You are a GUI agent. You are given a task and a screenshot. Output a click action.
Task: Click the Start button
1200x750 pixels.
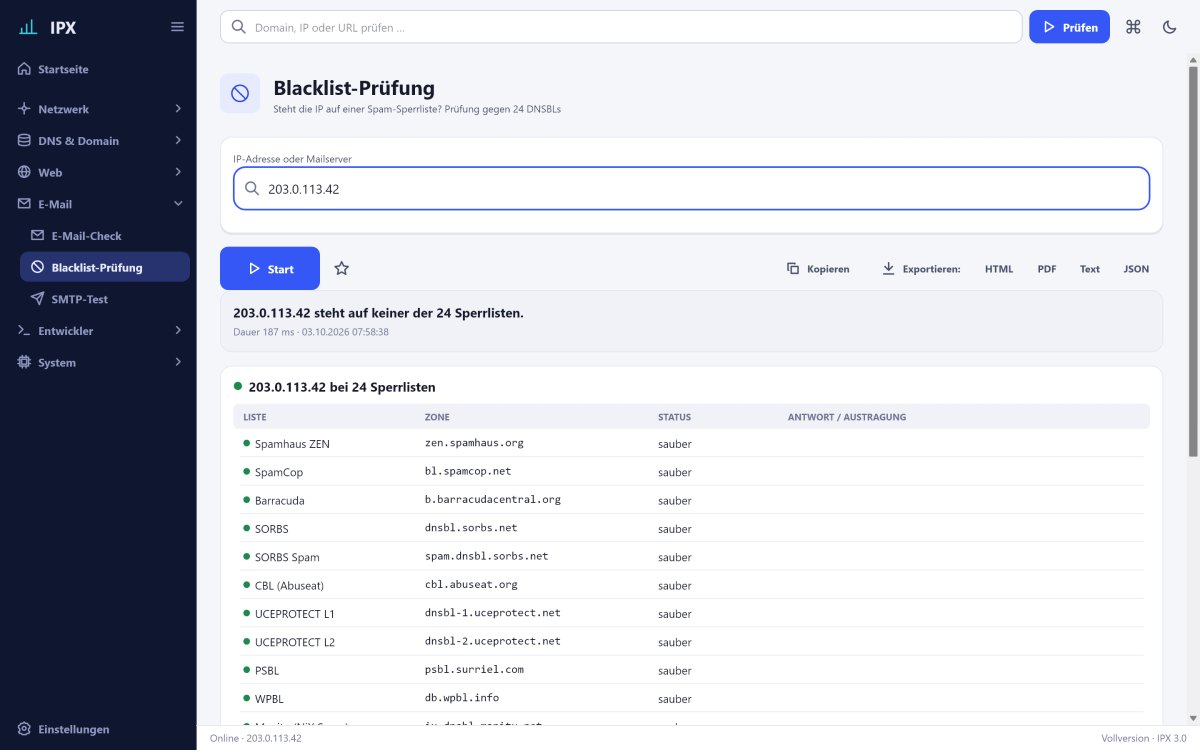click(x=270, y=268)
